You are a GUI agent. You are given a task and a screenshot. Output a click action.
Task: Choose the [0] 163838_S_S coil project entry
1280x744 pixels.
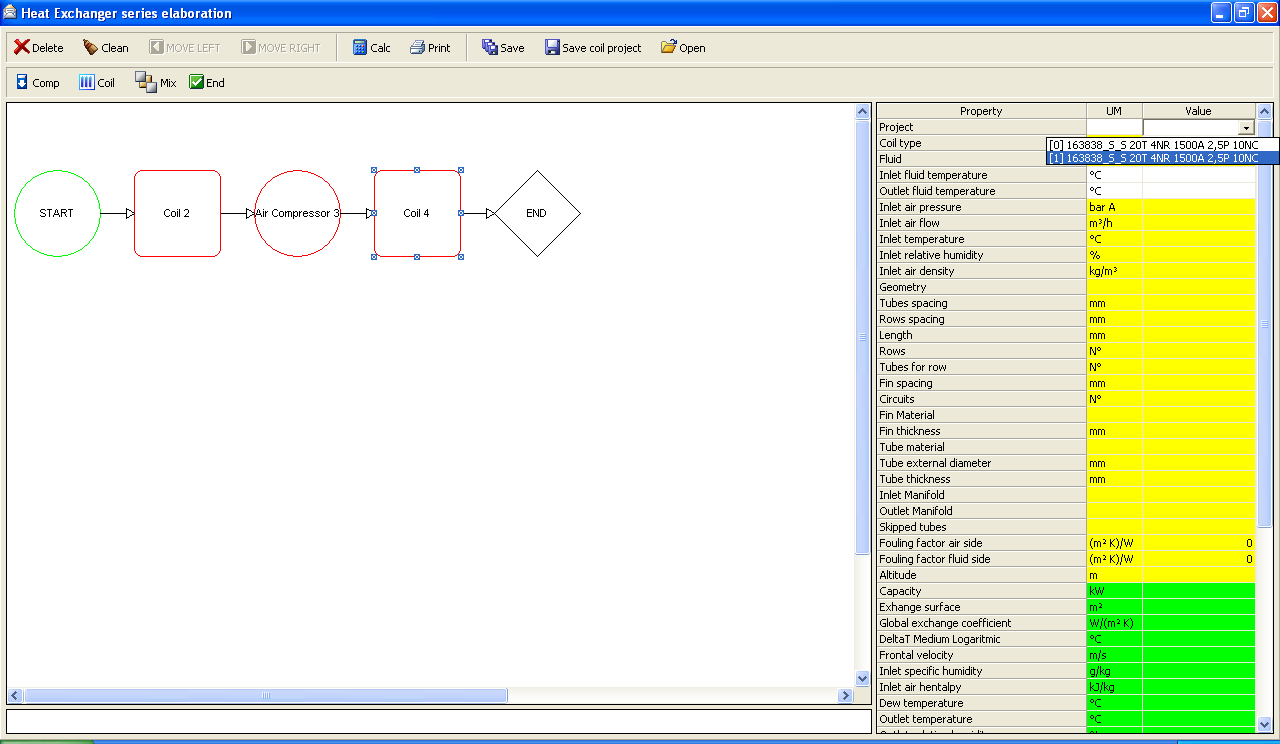[1162, 145]
